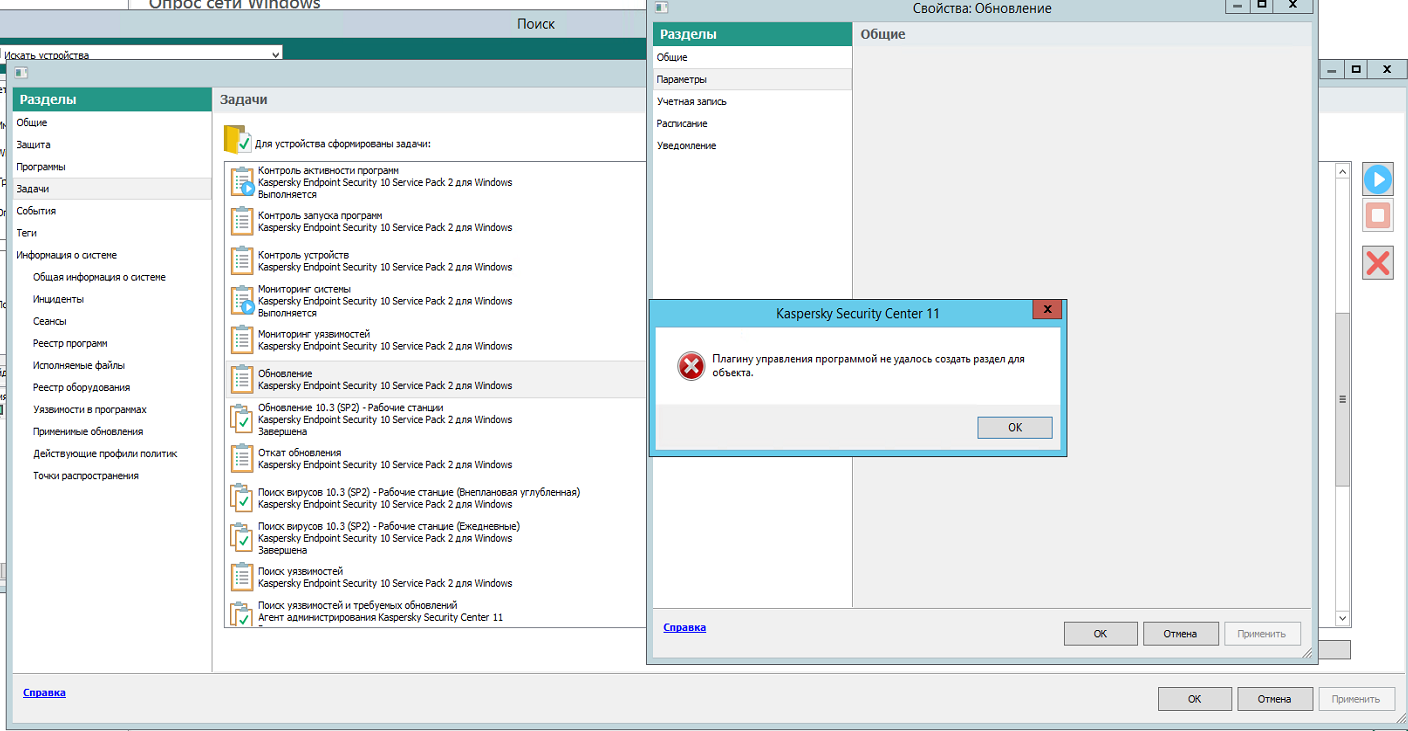
Task: Click the icon of the highlighted Обновление task
Action: tap(242, 379)
